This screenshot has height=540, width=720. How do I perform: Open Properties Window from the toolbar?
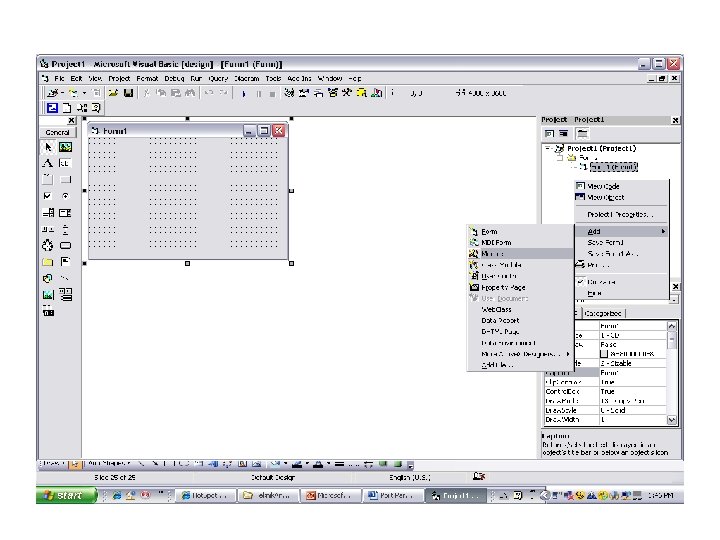click(304, 93)
